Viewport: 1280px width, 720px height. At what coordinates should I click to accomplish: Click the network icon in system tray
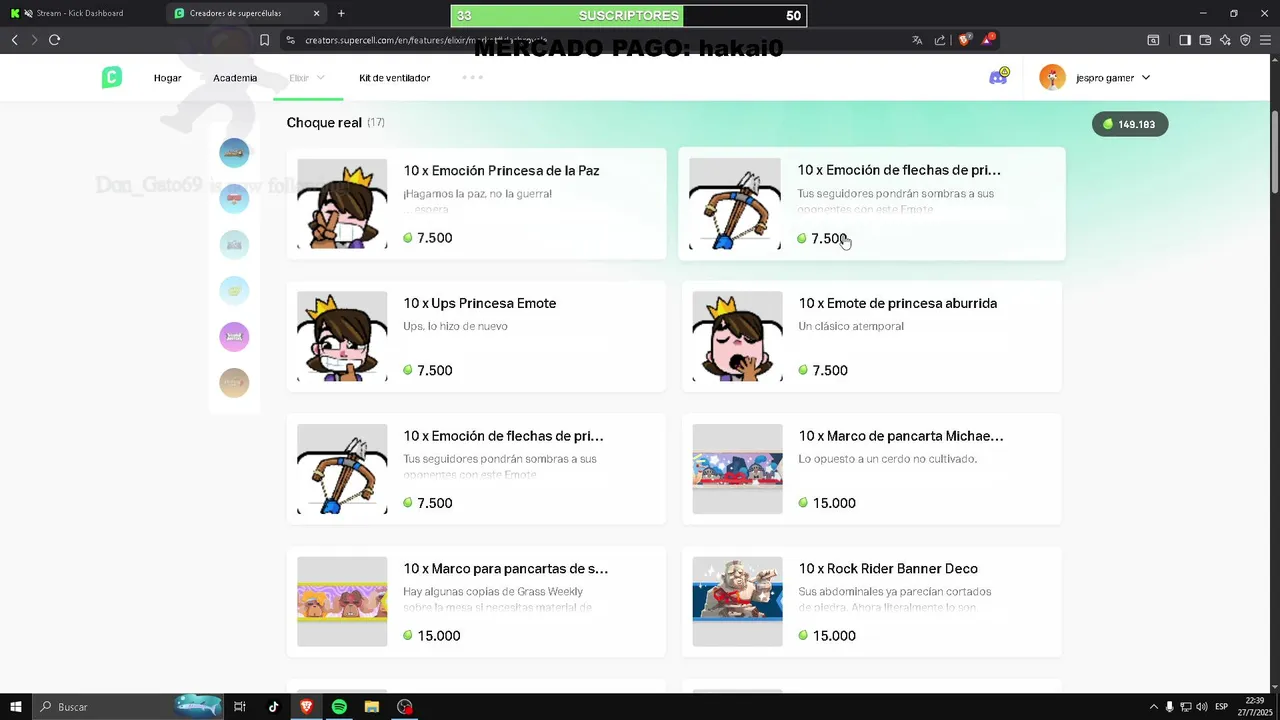point(1185,707)
